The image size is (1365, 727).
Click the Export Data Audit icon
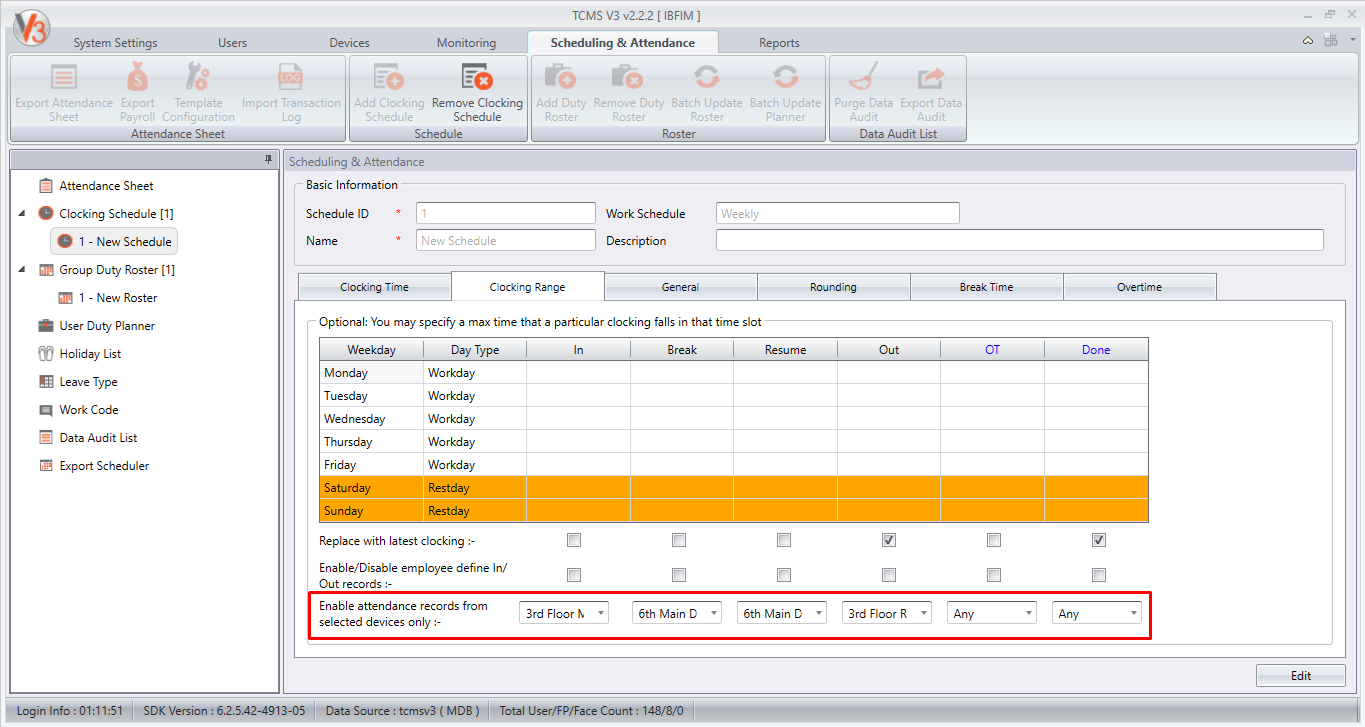click(x=931, y=78)
